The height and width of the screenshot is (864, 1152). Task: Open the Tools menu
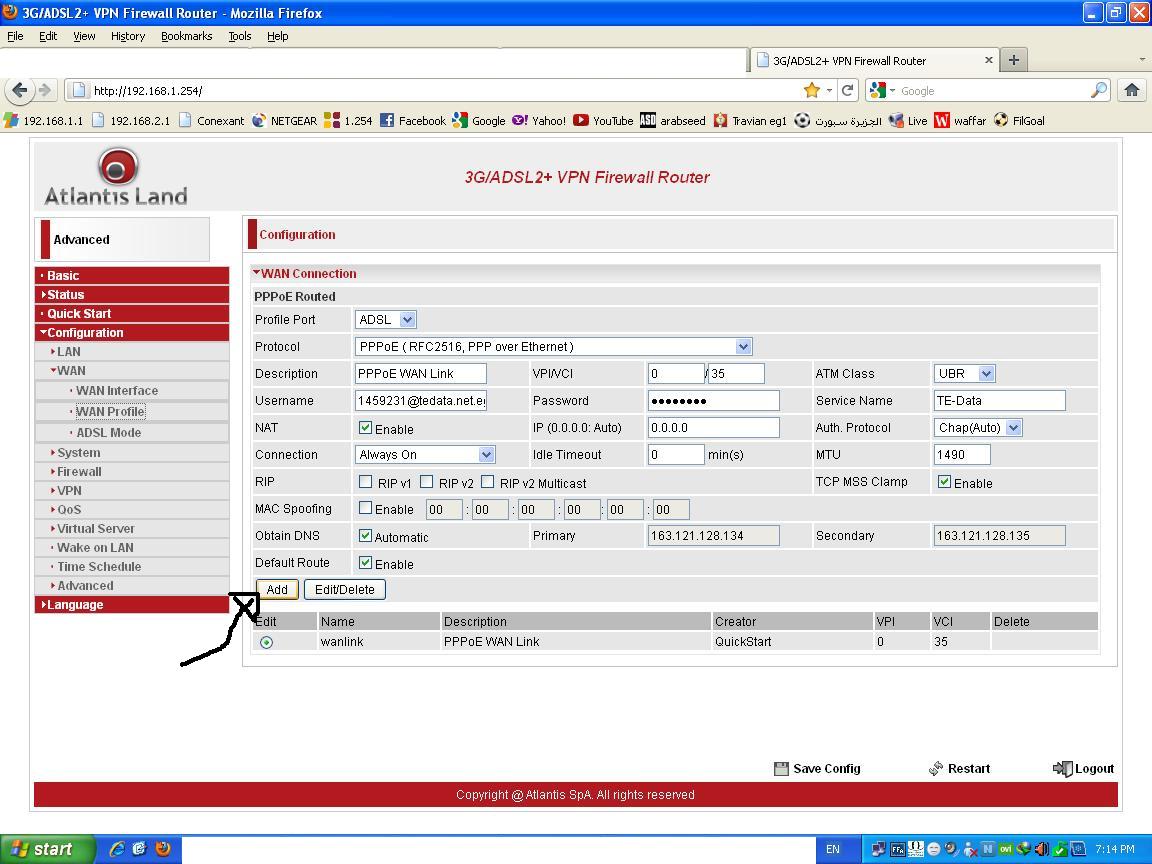pos(240,36)
